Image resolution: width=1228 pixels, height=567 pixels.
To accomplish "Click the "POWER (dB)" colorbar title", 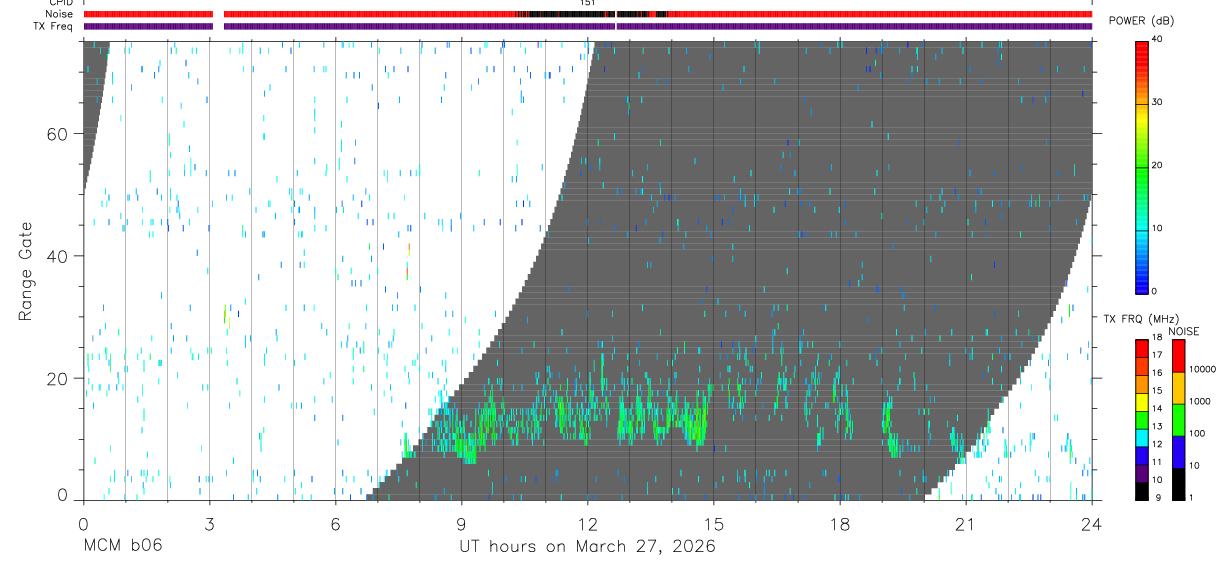I will point(1143,21).
